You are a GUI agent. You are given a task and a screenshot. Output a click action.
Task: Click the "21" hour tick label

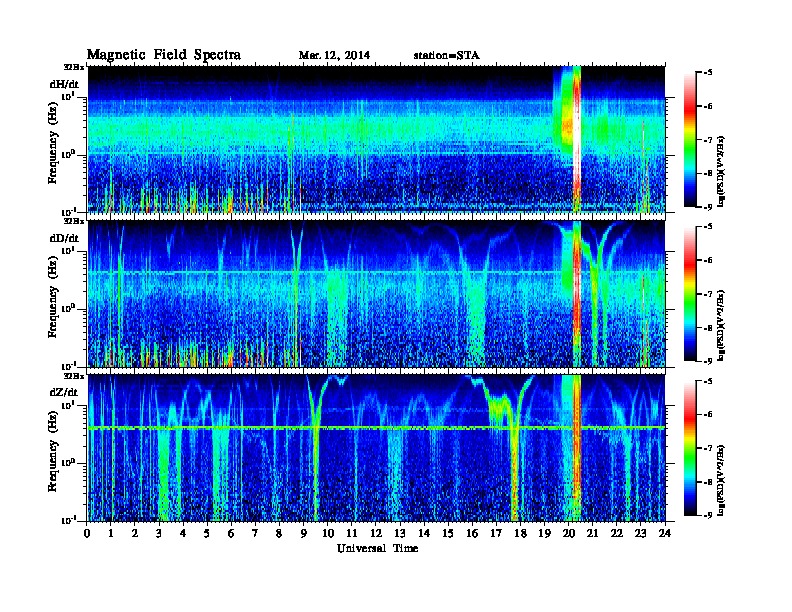point(592,533)
